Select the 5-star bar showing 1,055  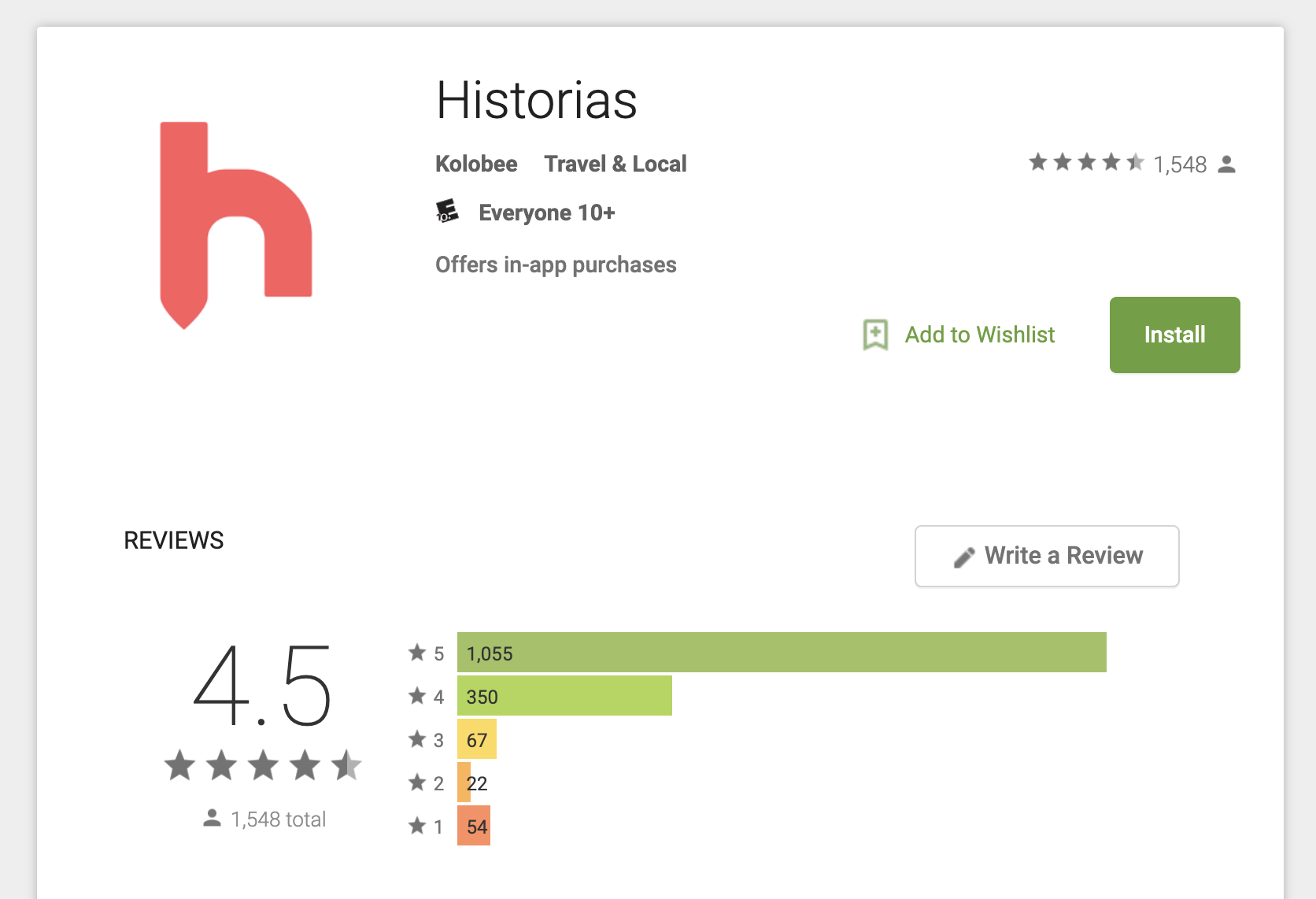(782, 653)
